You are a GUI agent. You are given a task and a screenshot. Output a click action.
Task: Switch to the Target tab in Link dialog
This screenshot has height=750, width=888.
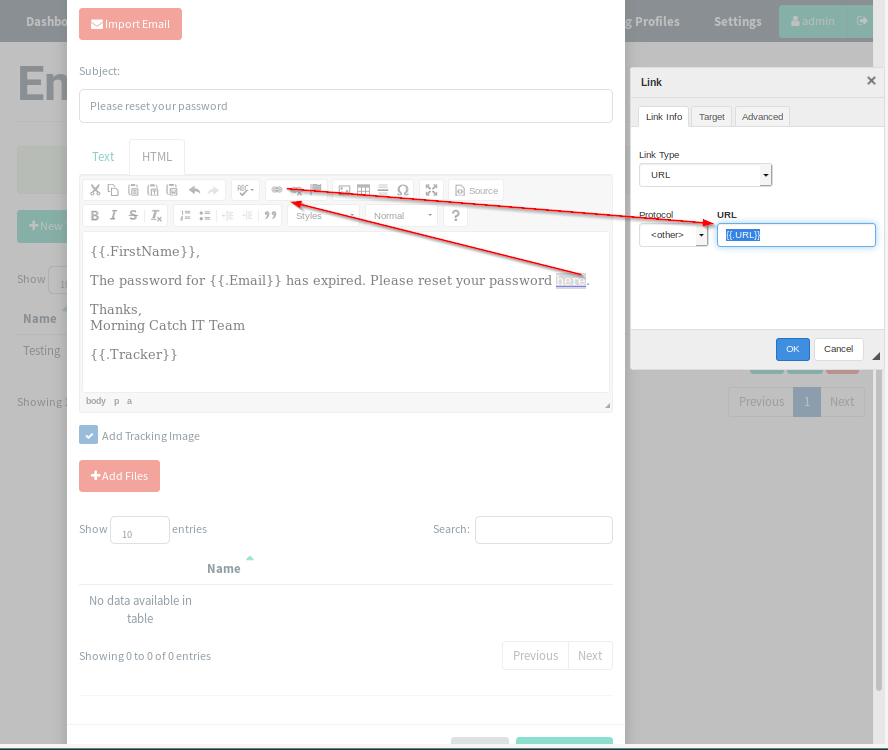712,117
